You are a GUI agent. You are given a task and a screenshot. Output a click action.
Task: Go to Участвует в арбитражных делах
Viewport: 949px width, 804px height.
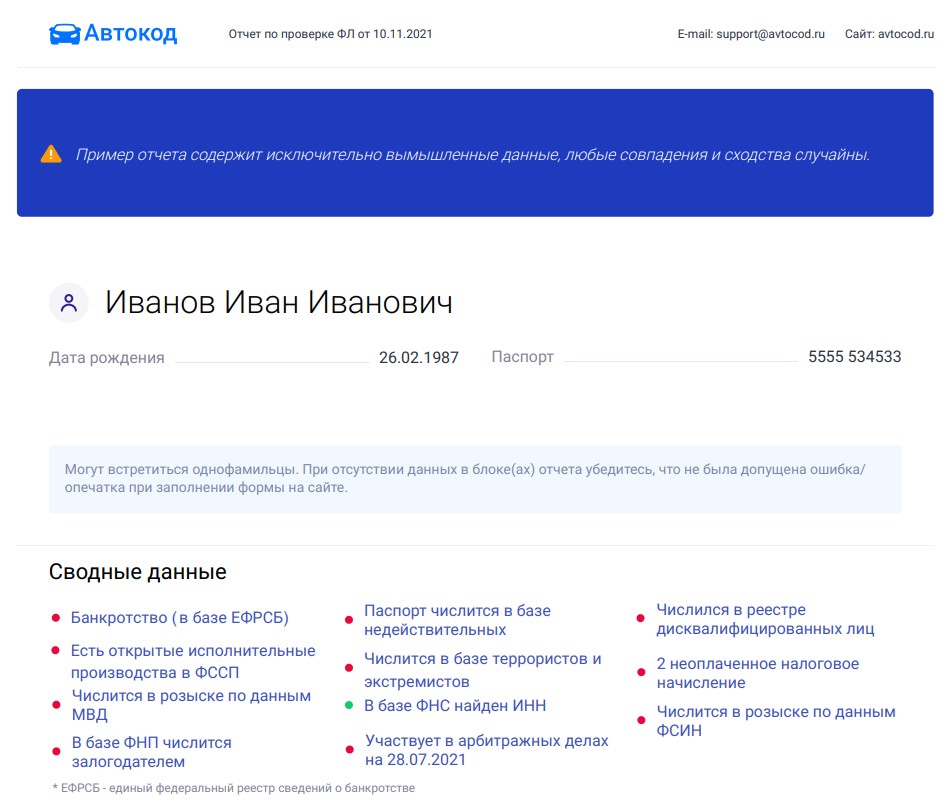tap(486, 750)
